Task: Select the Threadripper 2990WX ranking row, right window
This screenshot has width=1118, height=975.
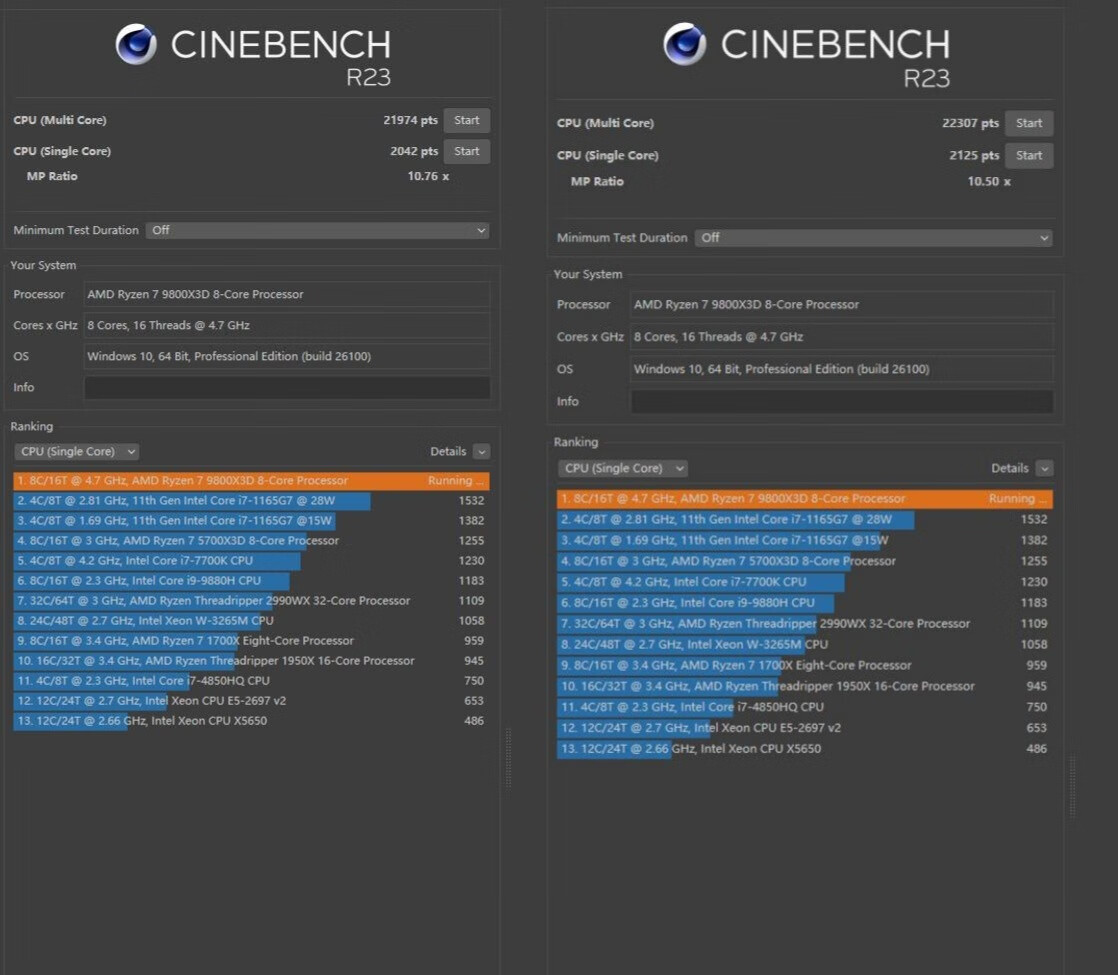Action: pos(805,623)
